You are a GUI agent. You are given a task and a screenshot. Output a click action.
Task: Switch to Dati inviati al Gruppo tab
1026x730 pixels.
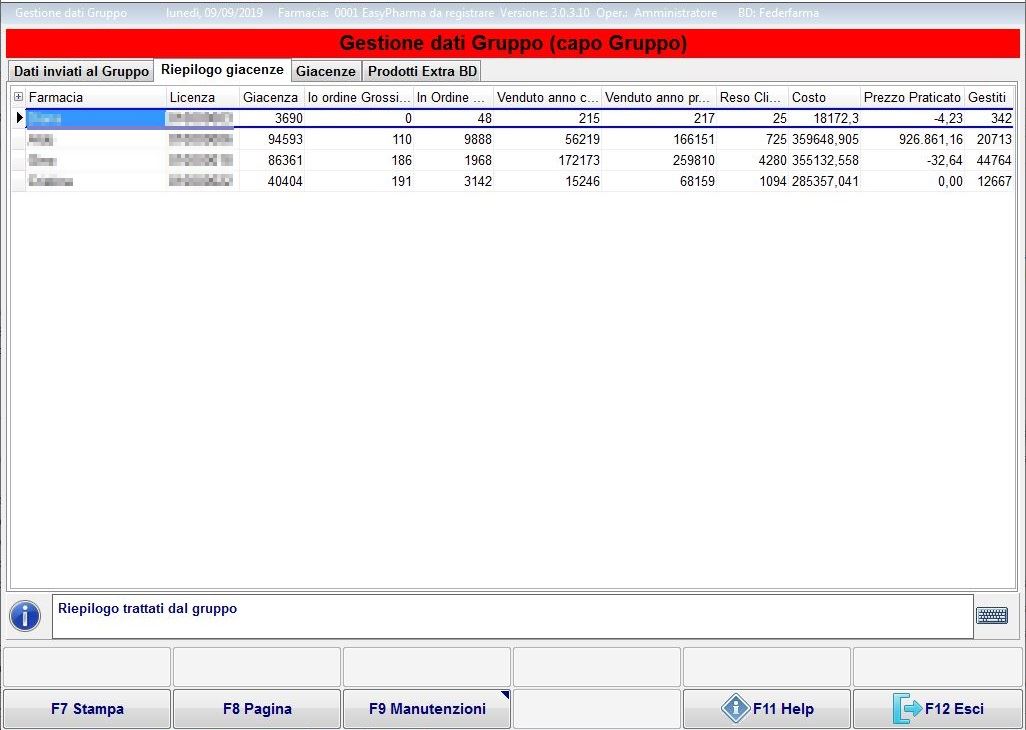pos(81,72)
